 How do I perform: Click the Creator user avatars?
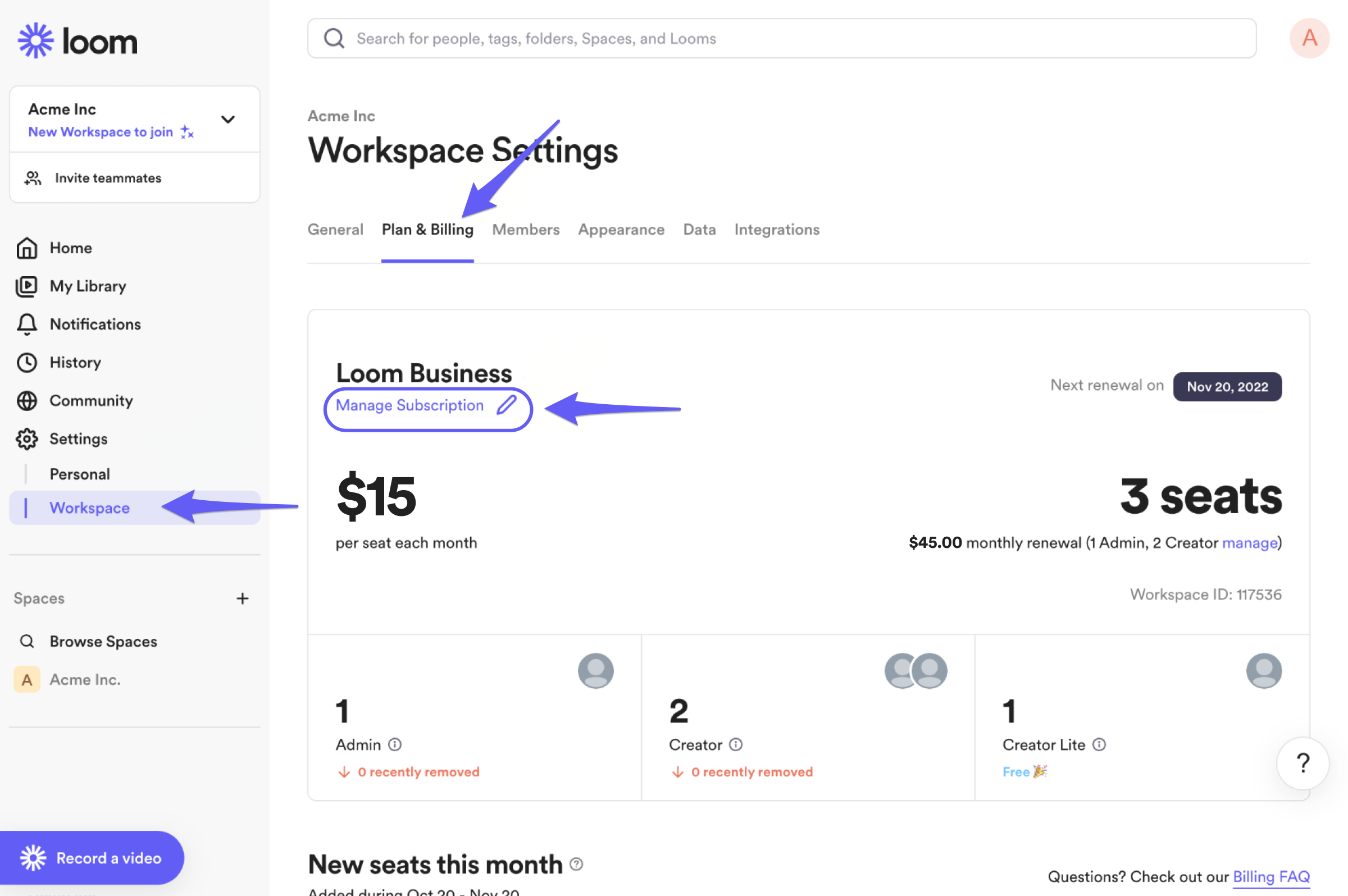[916, 671]
